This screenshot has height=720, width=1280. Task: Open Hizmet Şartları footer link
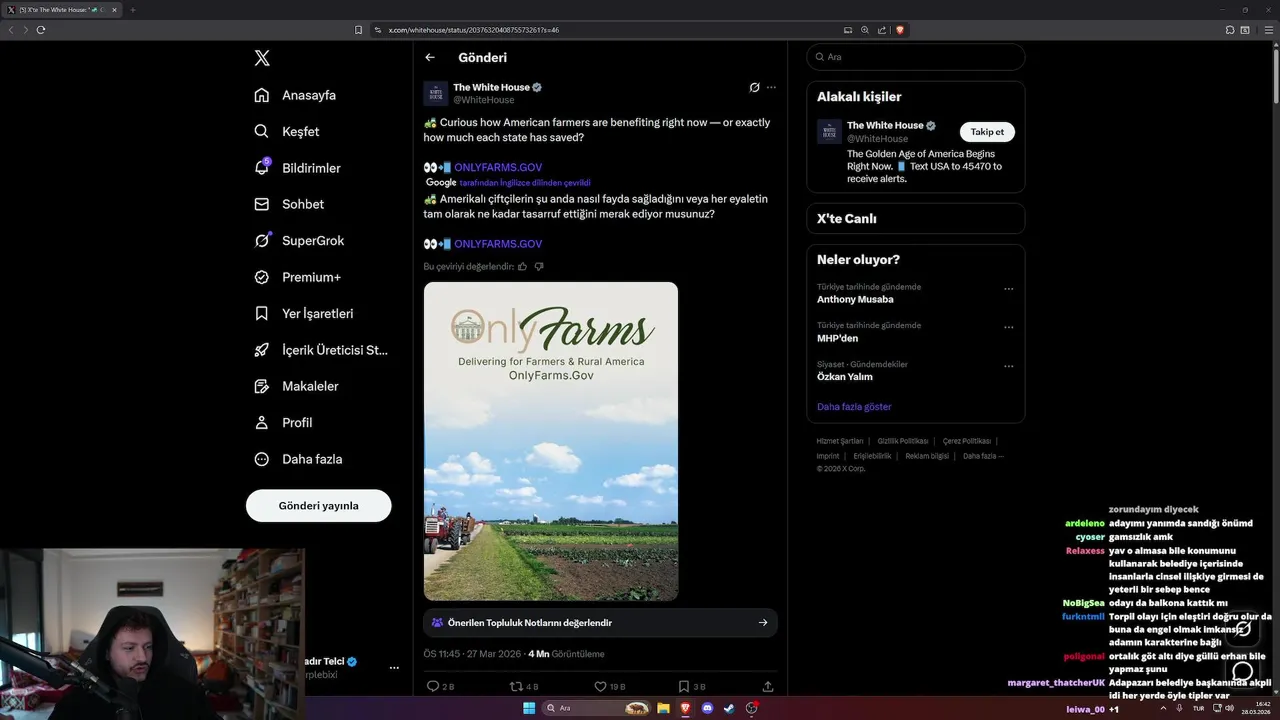[x=840, y=441]
